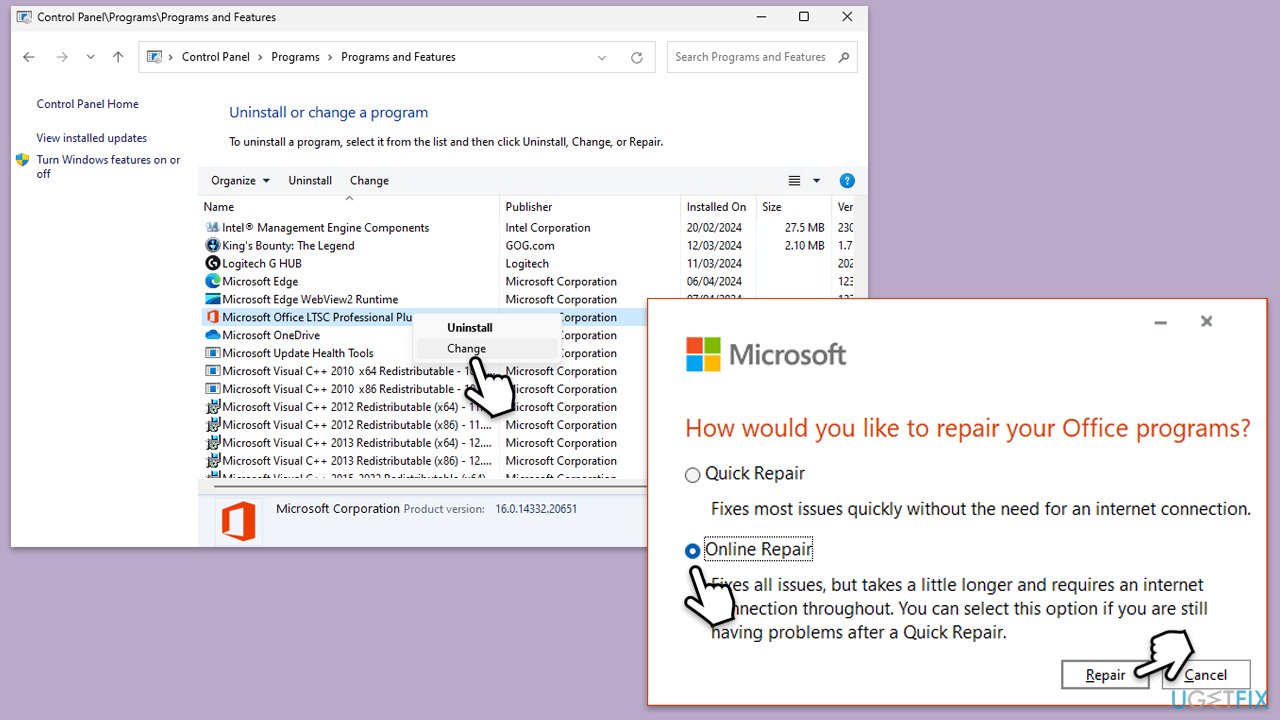Open the Organize dropdown menu
The width and height of the screenshot is (1280, 720).
click(240, 180)
